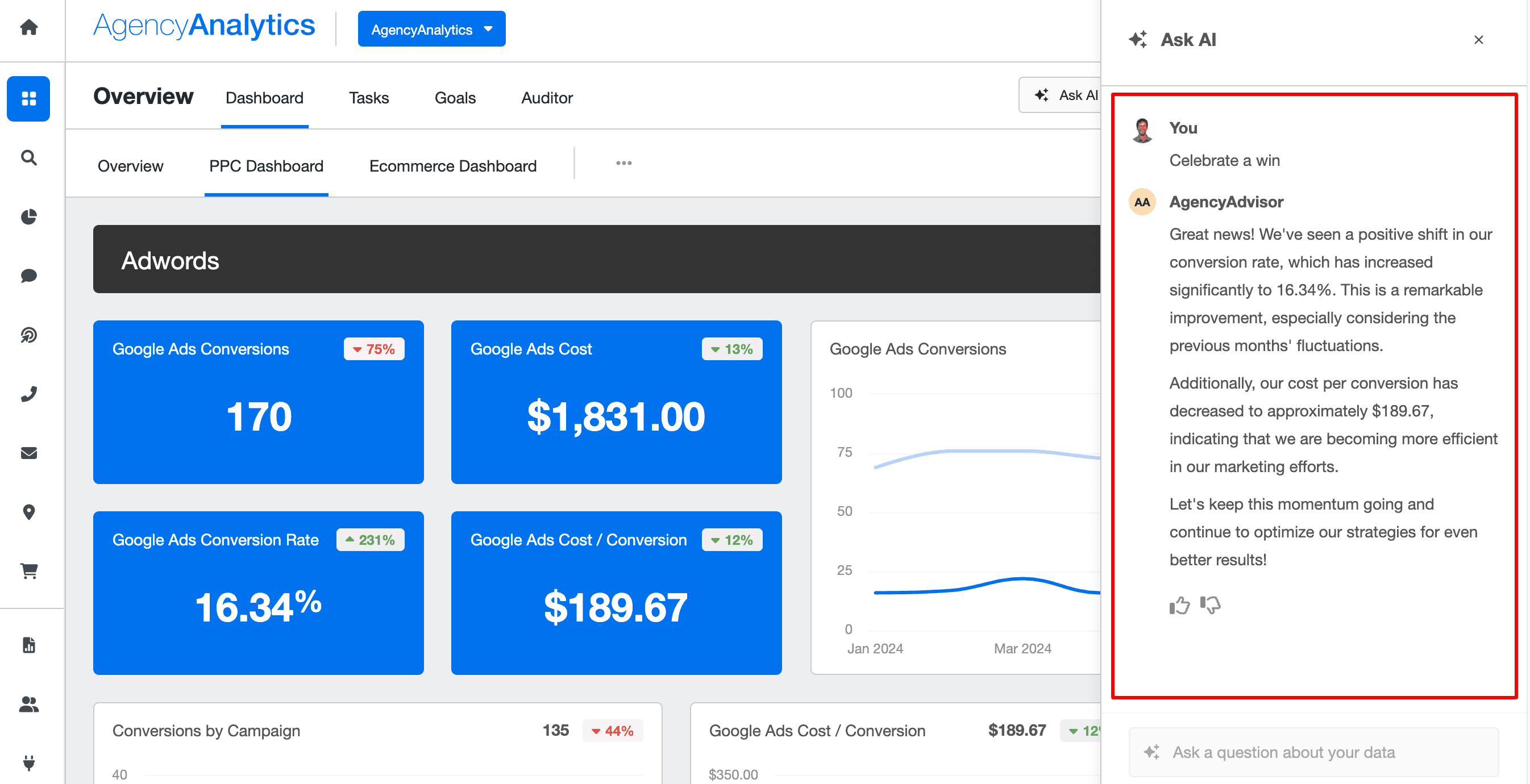The image size is (1530, 784).
Task: Open the speech bubble reviews icon
Action: (x=28, y=276)
